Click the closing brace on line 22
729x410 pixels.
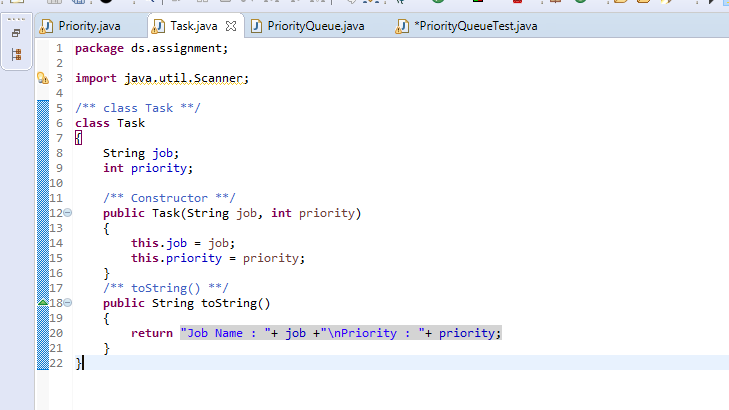(x=78, y=363)
